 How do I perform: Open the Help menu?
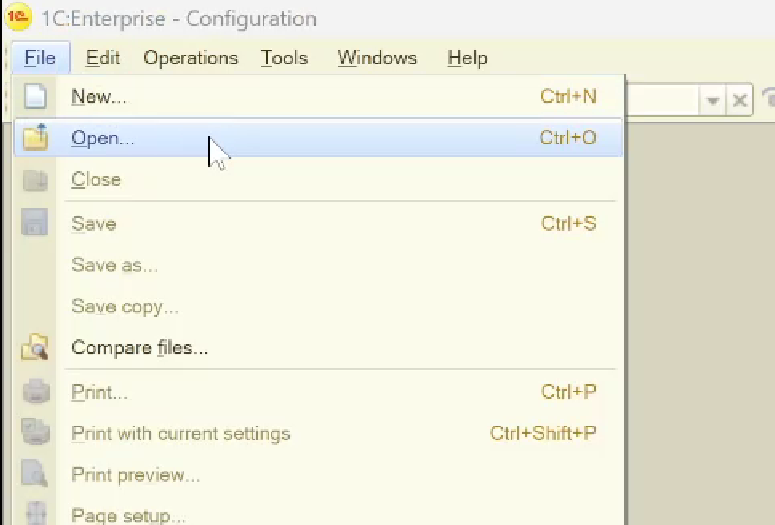click(x=467, y=58)
